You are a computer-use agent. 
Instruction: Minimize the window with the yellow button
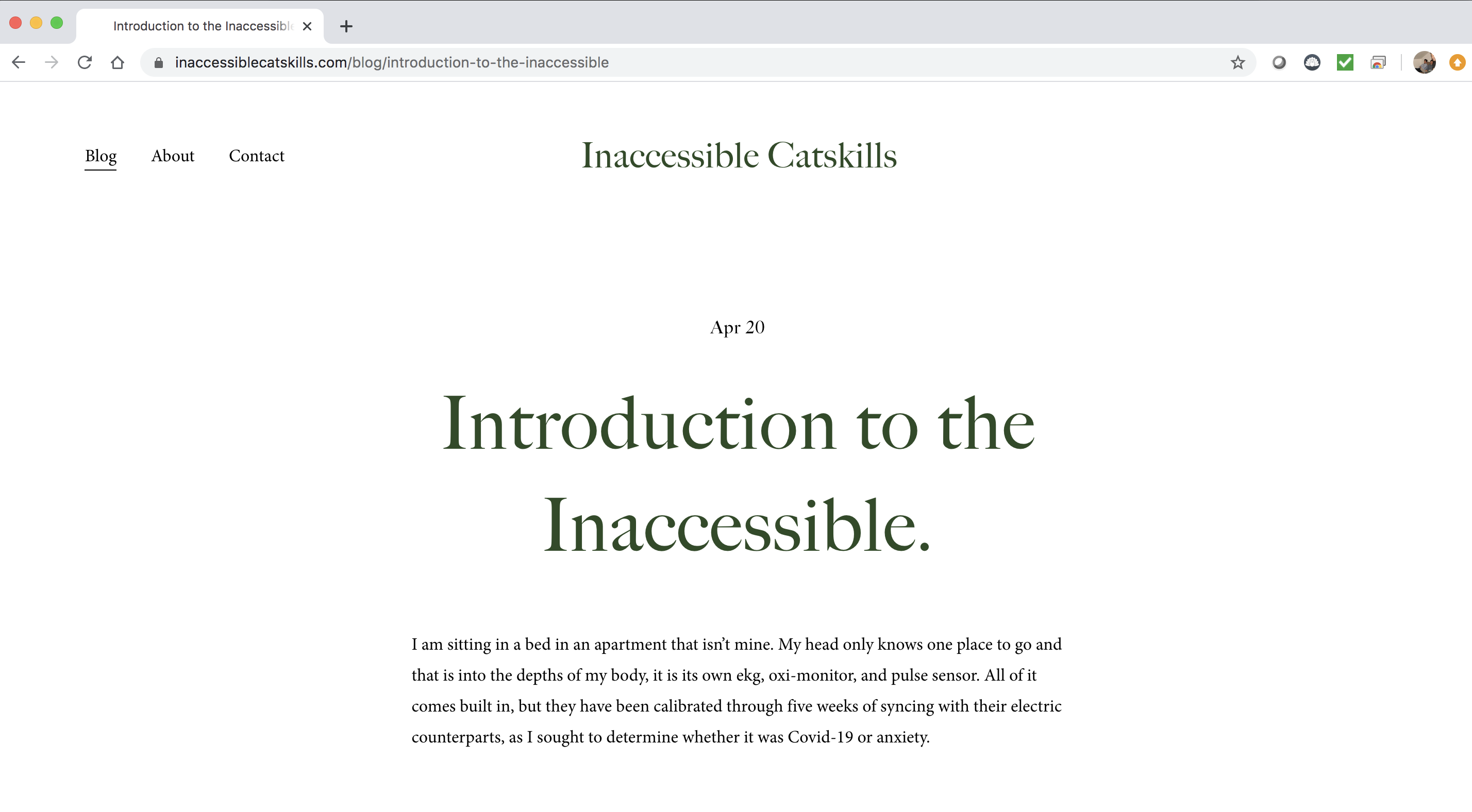point(36,23)
